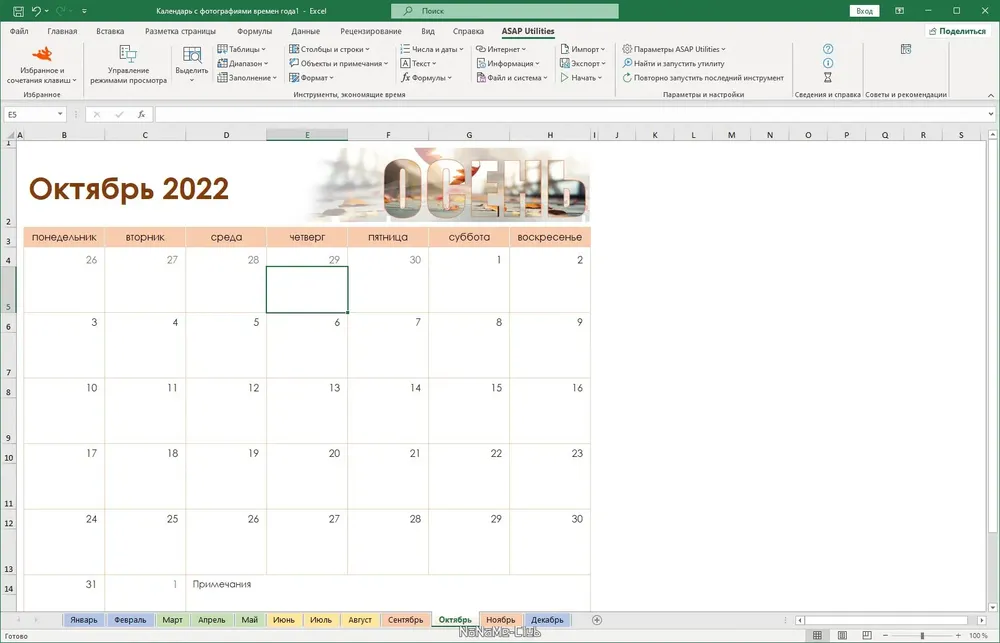The image size is (1000, 643).
Task: Click the question mark help icon
Action: (x=828, y=49)
